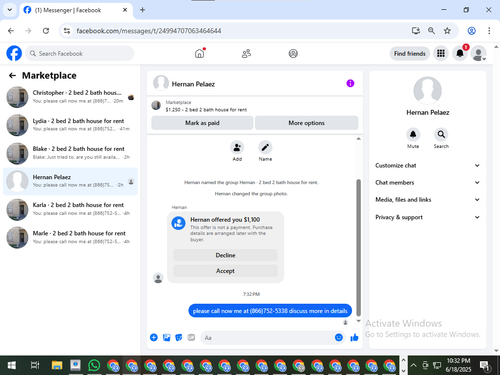The height and width of the screenshot is (375, 500).
Task: Open Marie 2 bed 2 bath conversation
Action: pos(70,237)
